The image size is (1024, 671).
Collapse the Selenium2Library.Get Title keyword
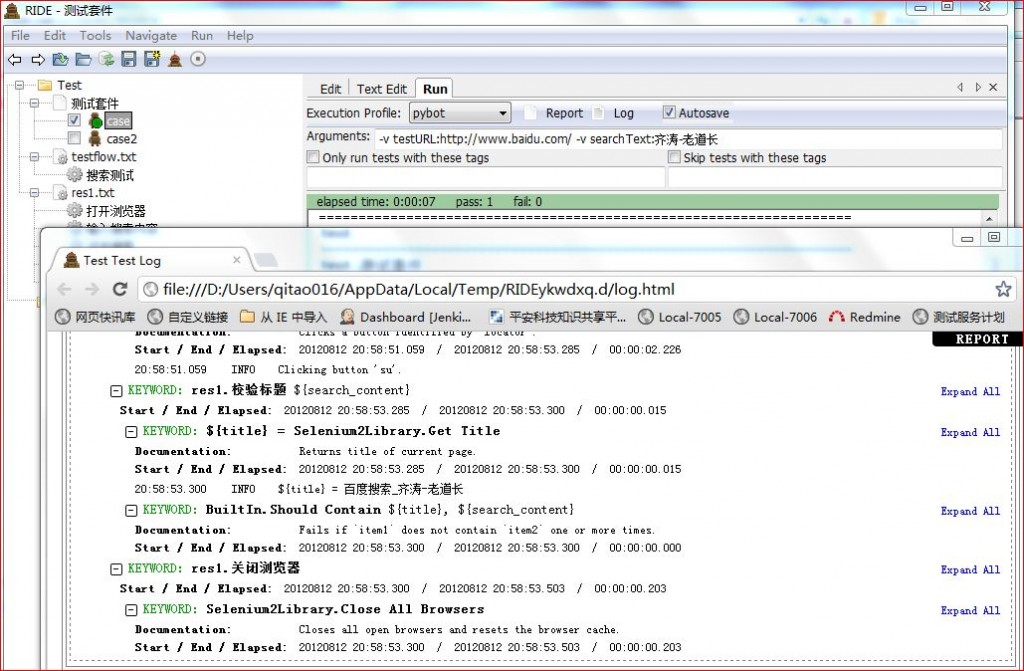[131, 431]
